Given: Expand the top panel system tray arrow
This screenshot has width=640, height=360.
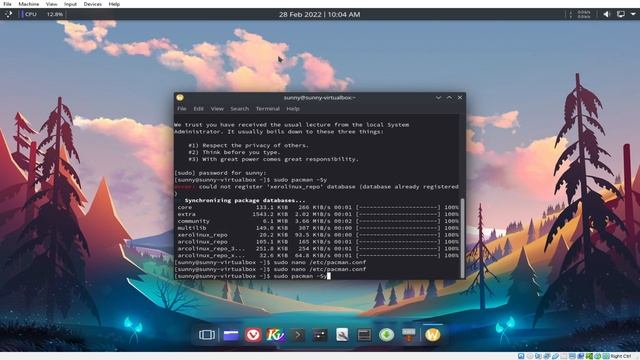Looking at the screenshot, I should pyautogui.click(x=633, y=14).
